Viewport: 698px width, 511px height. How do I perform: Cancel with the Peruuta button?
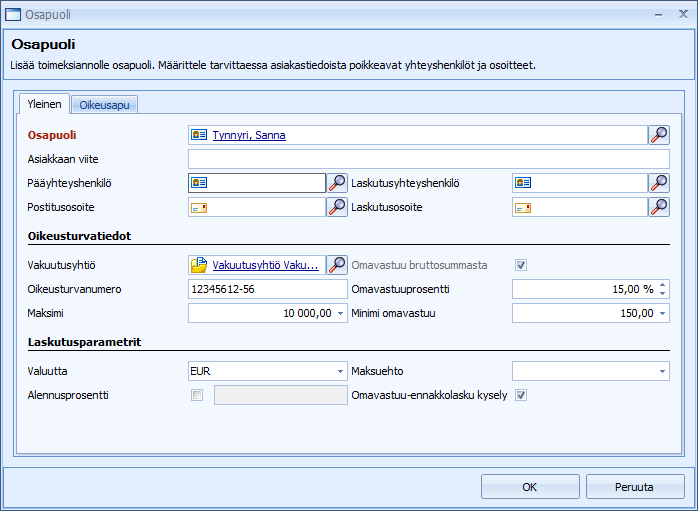(635, 487)
